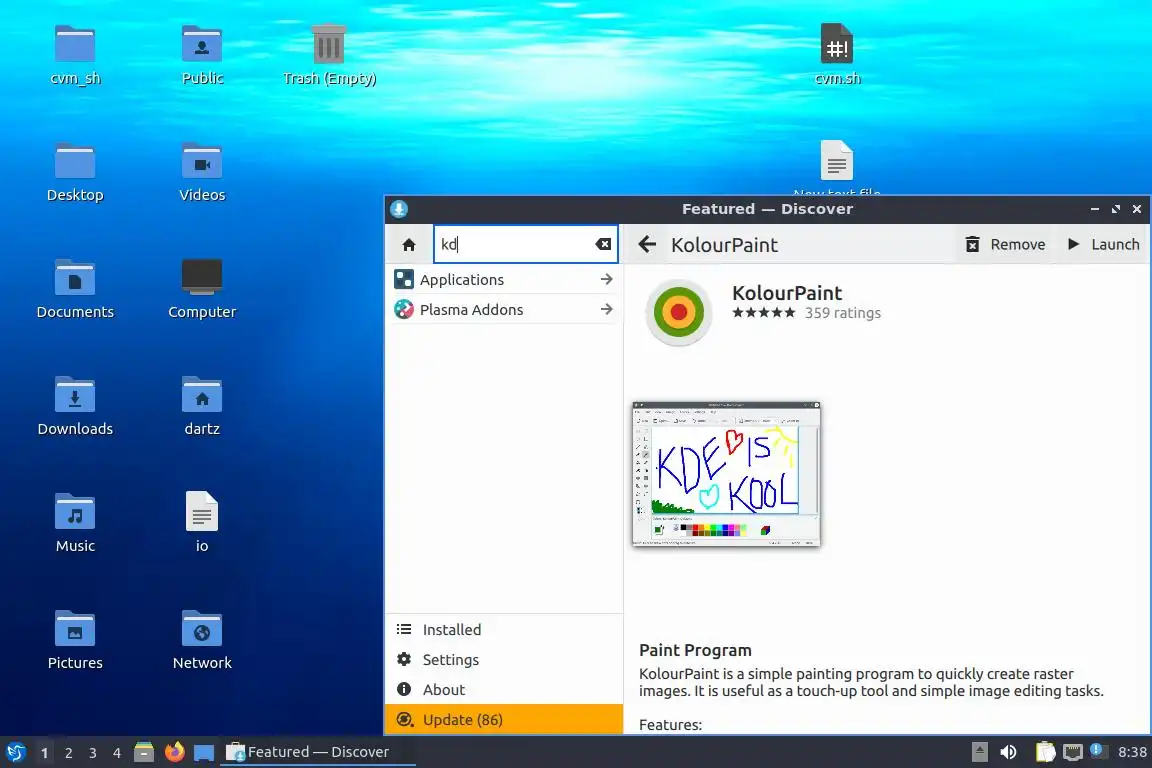1152x768 pixels.
Task: Minimize the Discover window
Action: click(1095, 209)
